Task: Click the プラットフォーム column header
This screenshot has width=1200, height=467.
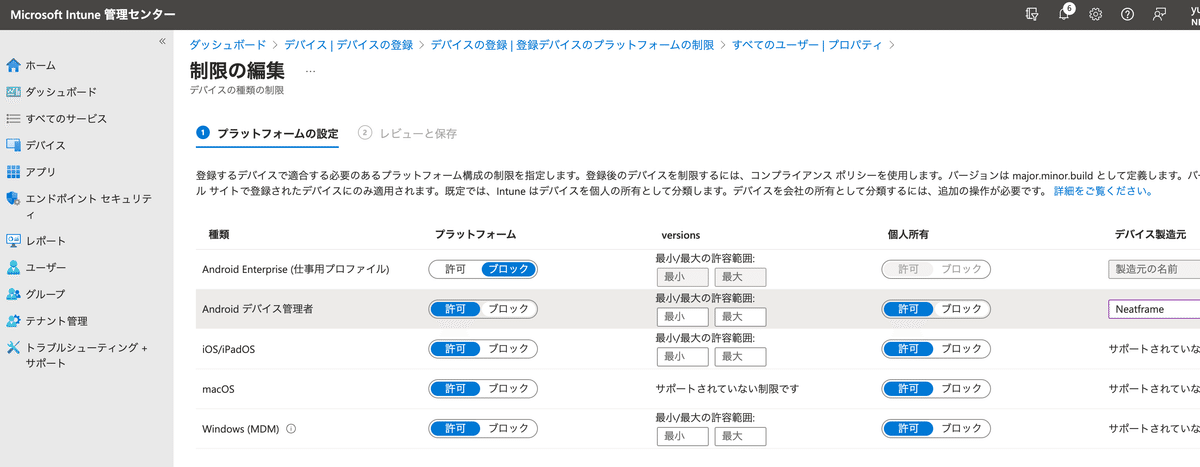Action: point(475,233)
